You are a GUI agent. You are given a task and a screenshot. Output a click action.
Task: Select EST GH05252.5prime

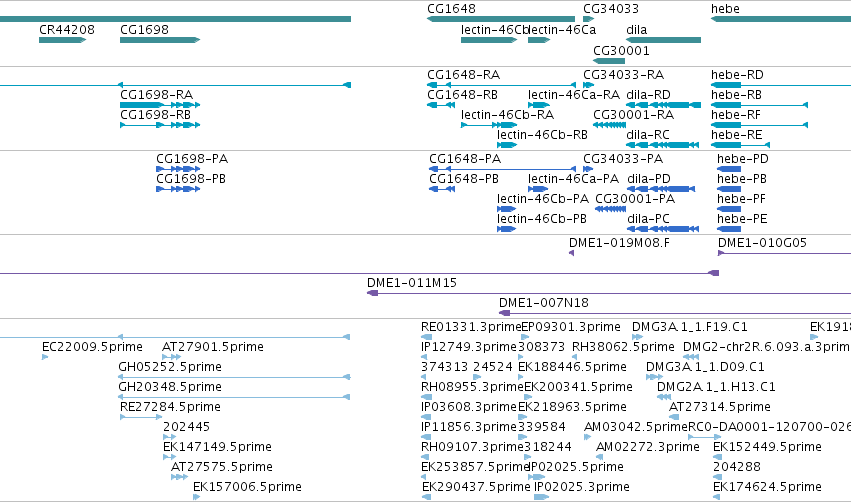point(234,377)
